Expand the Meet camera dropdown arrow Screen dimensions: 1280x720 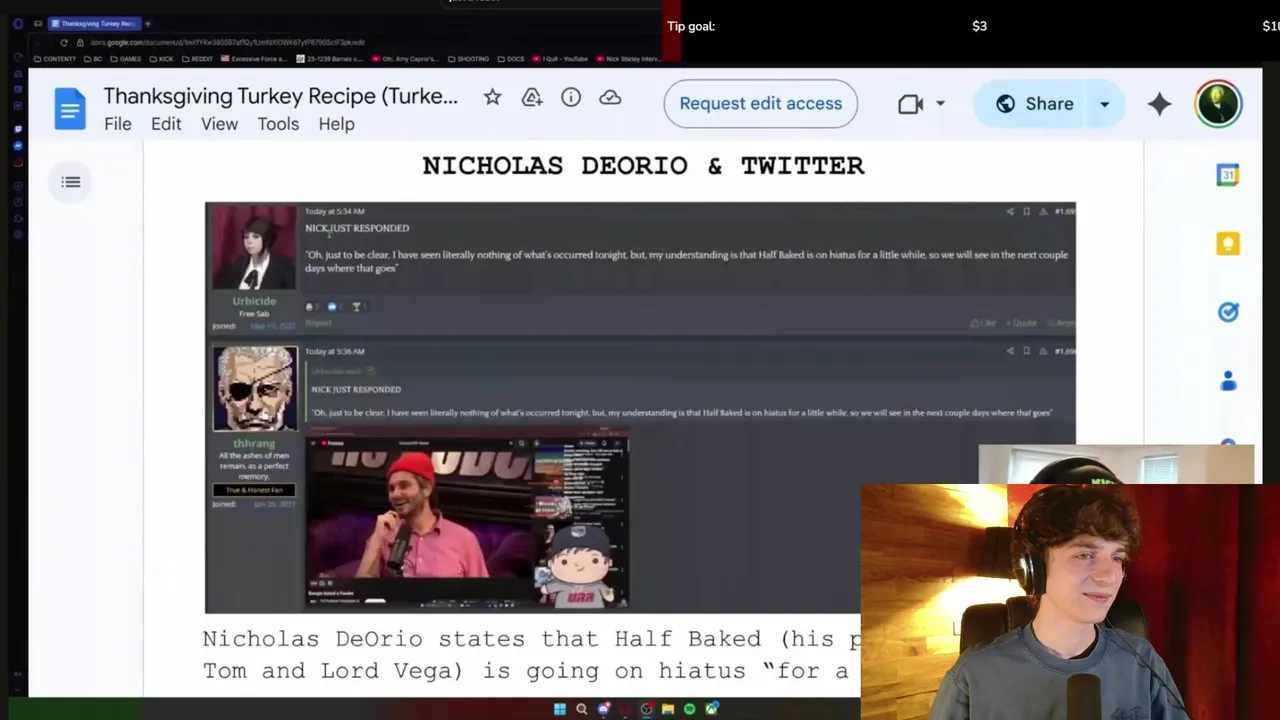click(940, 103)
